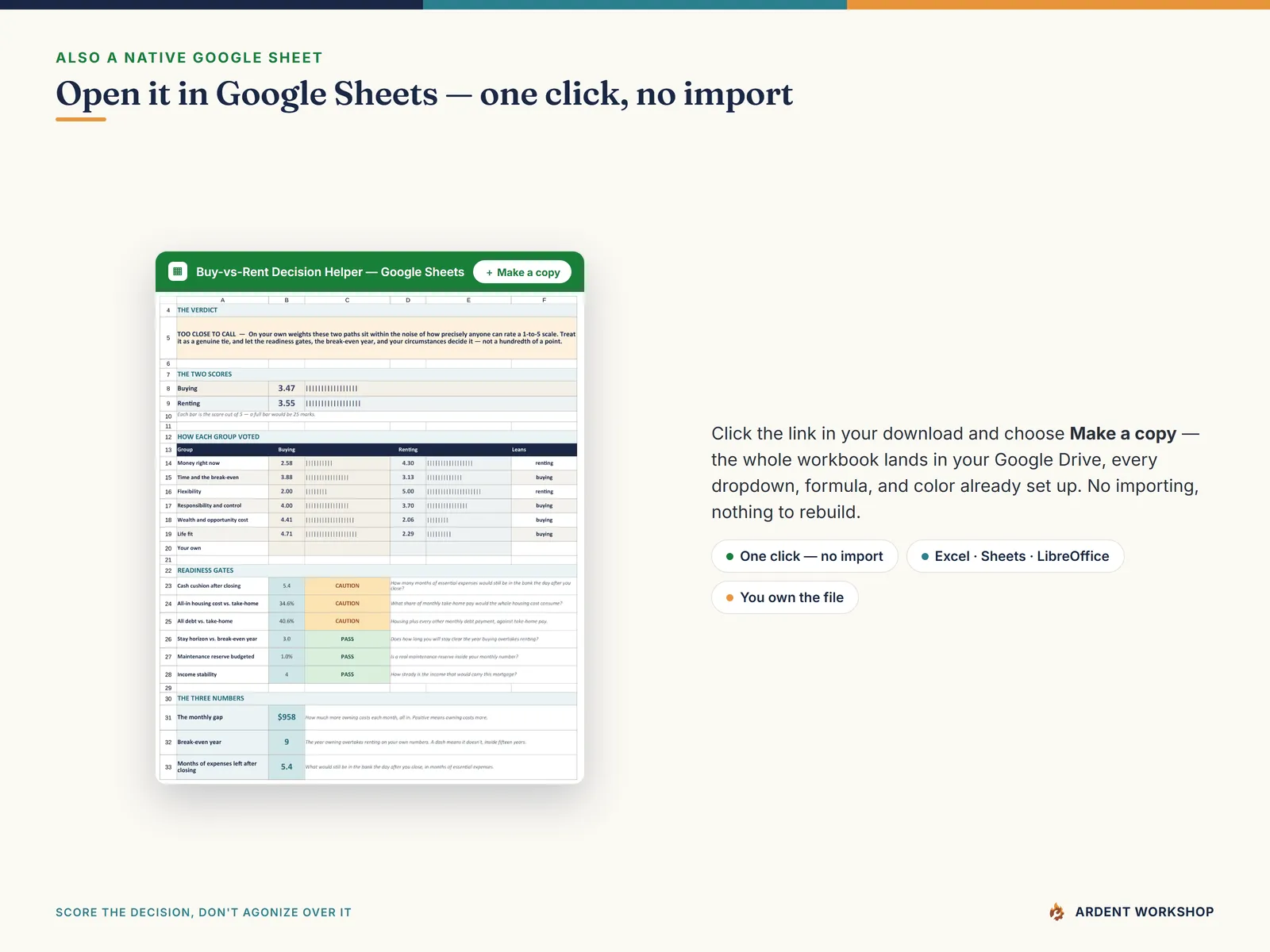Click CAUTION status for All debt vs. take-home
Screen dimensions: 1270x952
(x=347, y=621)
